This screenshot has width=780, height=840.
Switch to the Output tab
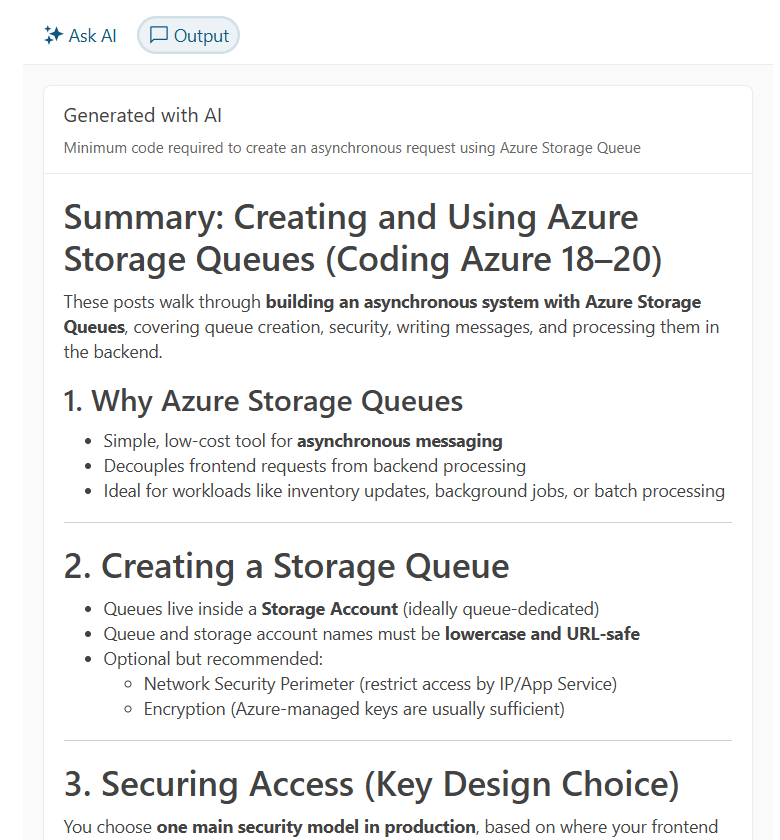[x=189, y=35]
